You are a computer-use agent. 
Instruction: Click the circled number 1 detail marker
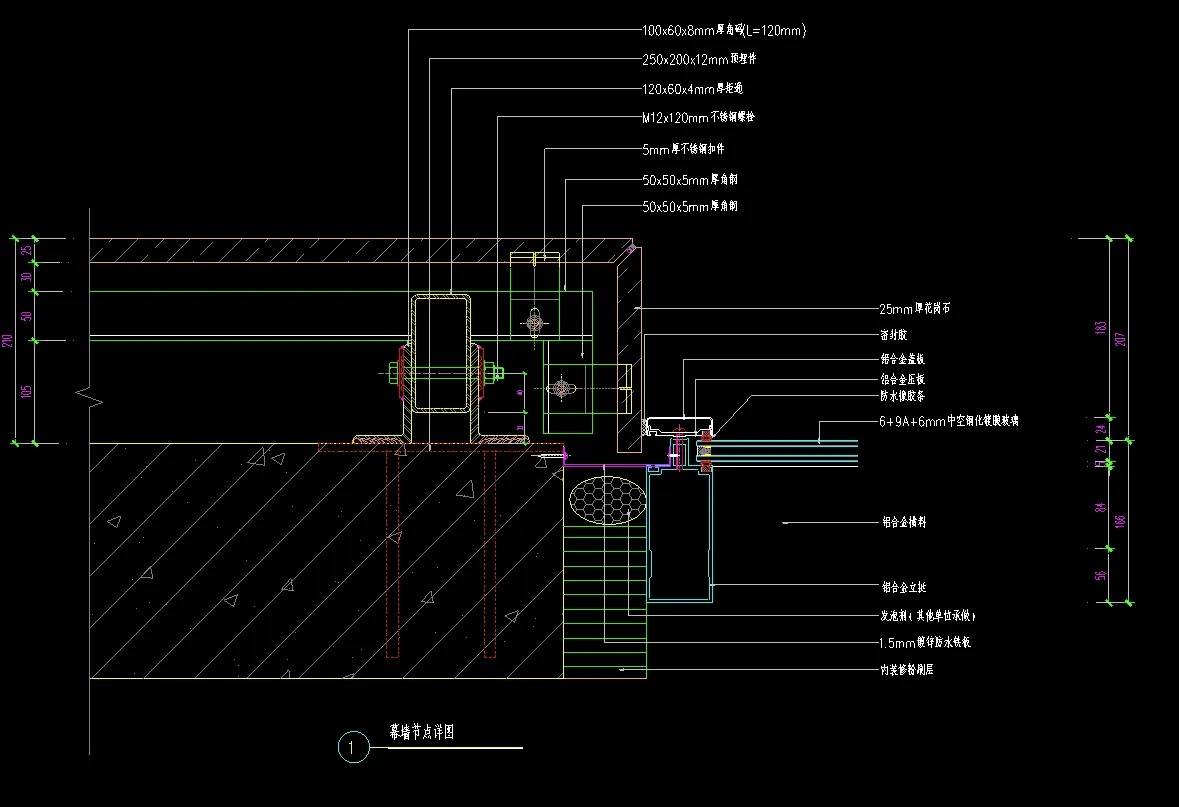click(x=352, y=746)
